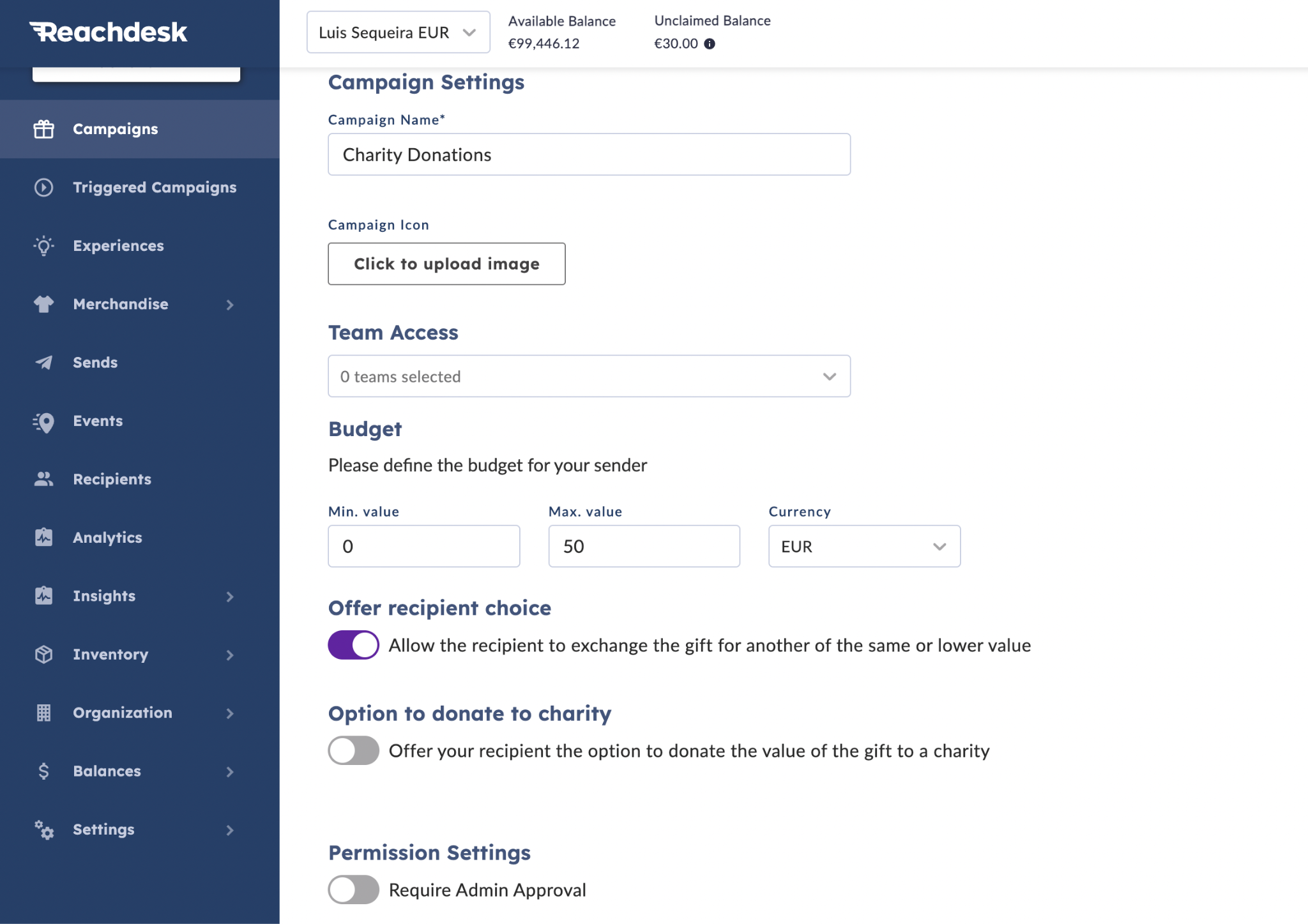Click the Campaign Settings heading
The width and height of the screenshot is (1308, 924).
426,82
